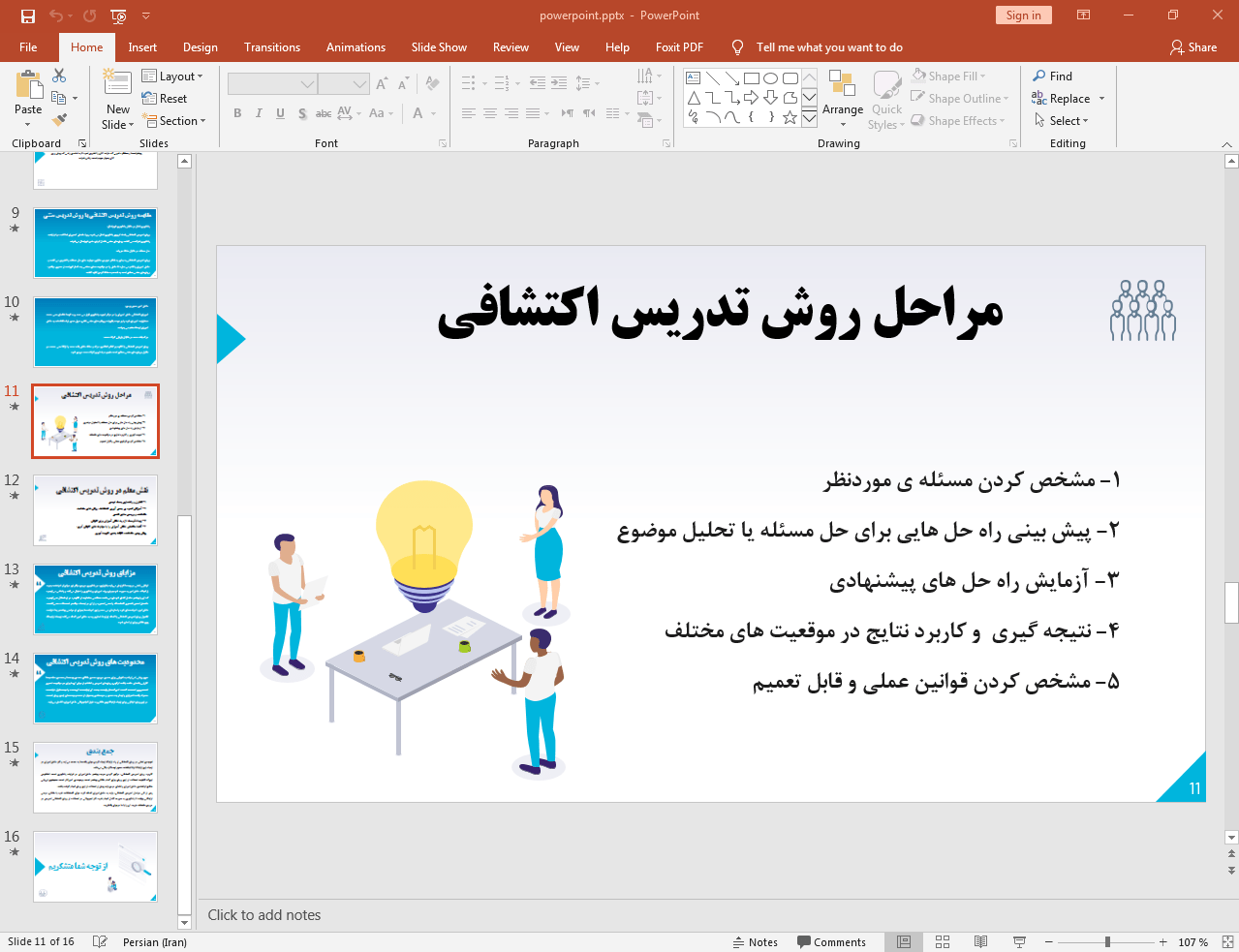
Task: Toggle Bold formatting
Action: (x=237, y=113)
